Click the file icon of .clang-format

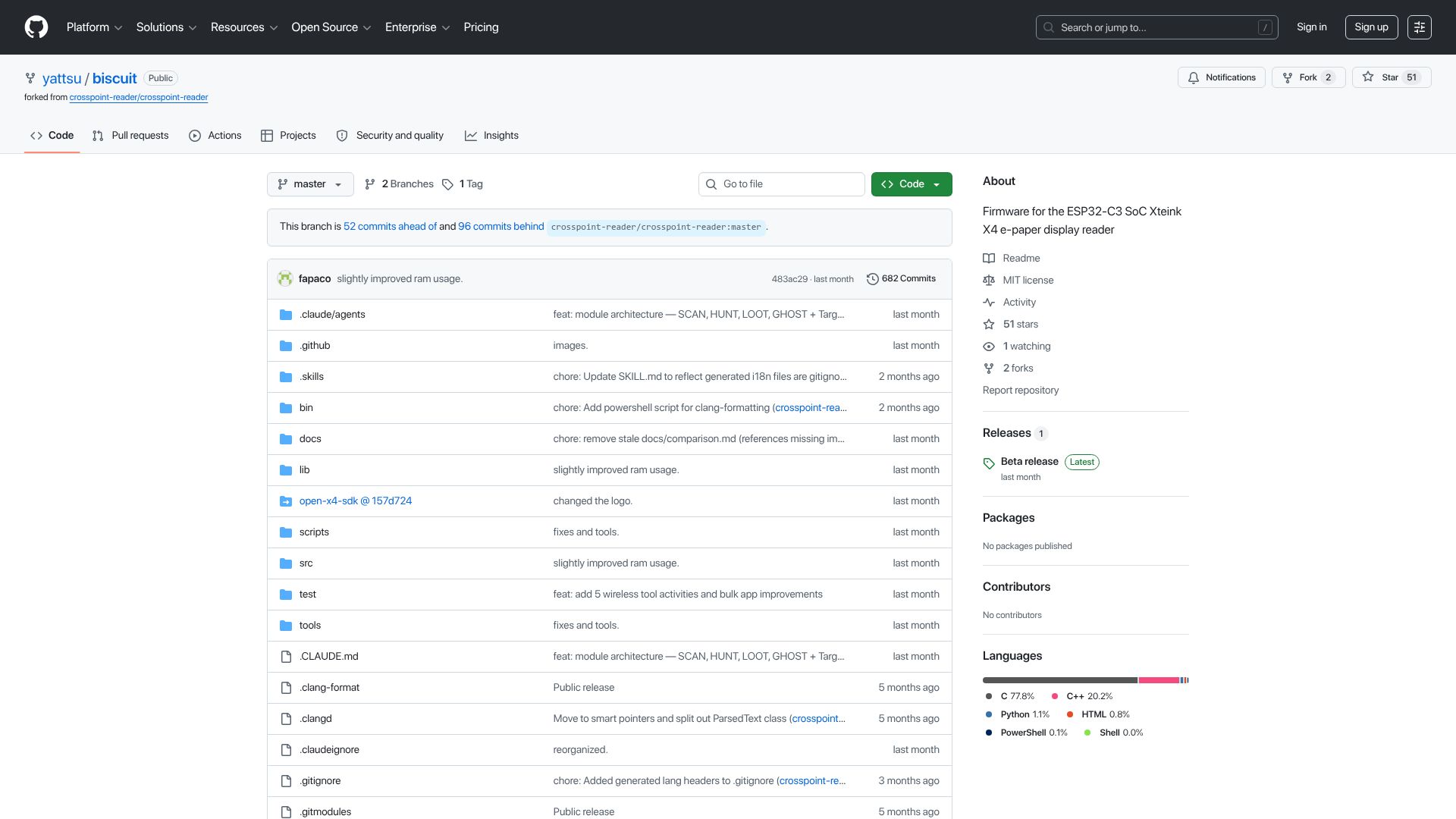click(x=286, y=688)
